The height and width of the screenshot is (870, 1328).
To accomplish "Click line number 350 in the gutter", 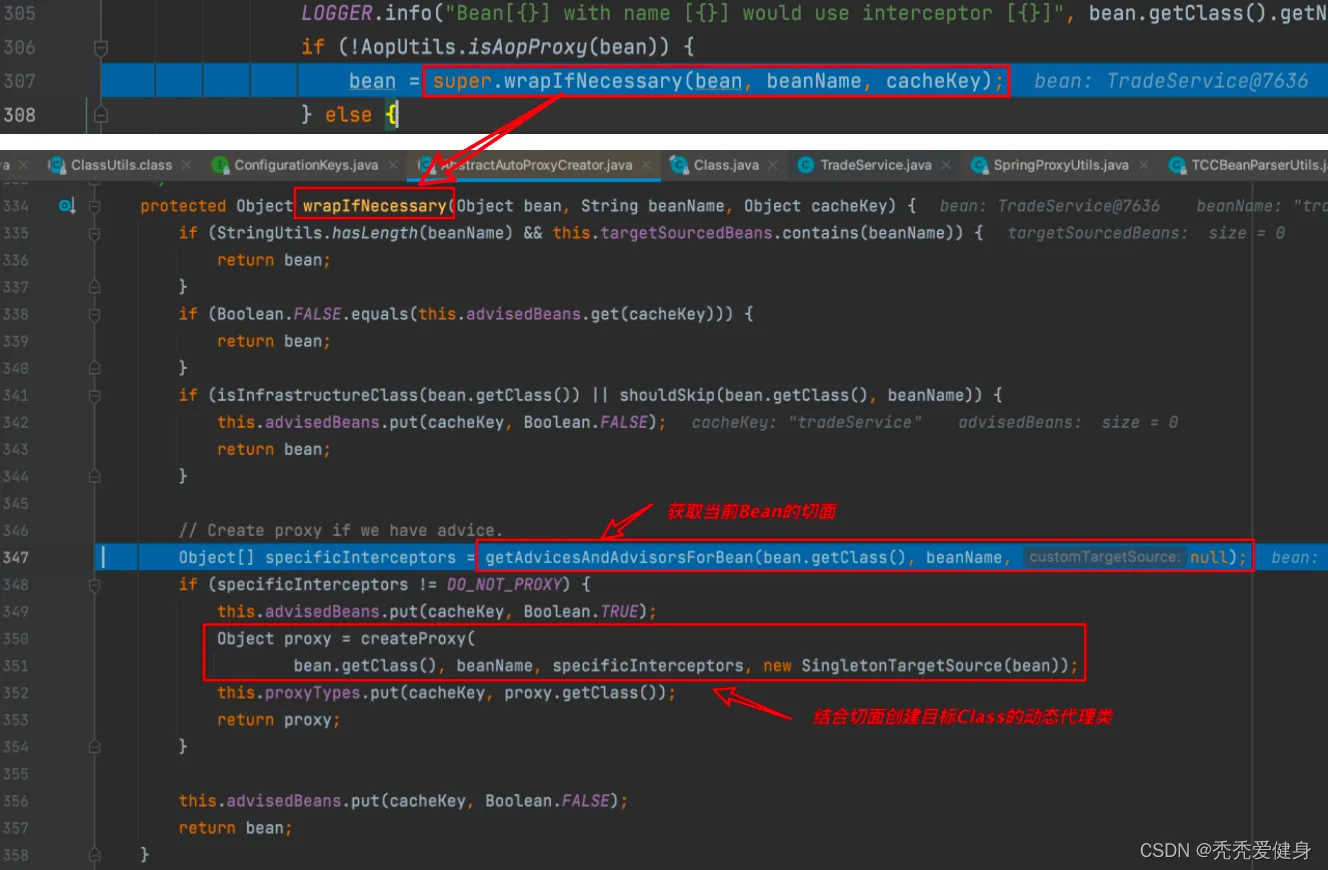I will coord(15,638).
